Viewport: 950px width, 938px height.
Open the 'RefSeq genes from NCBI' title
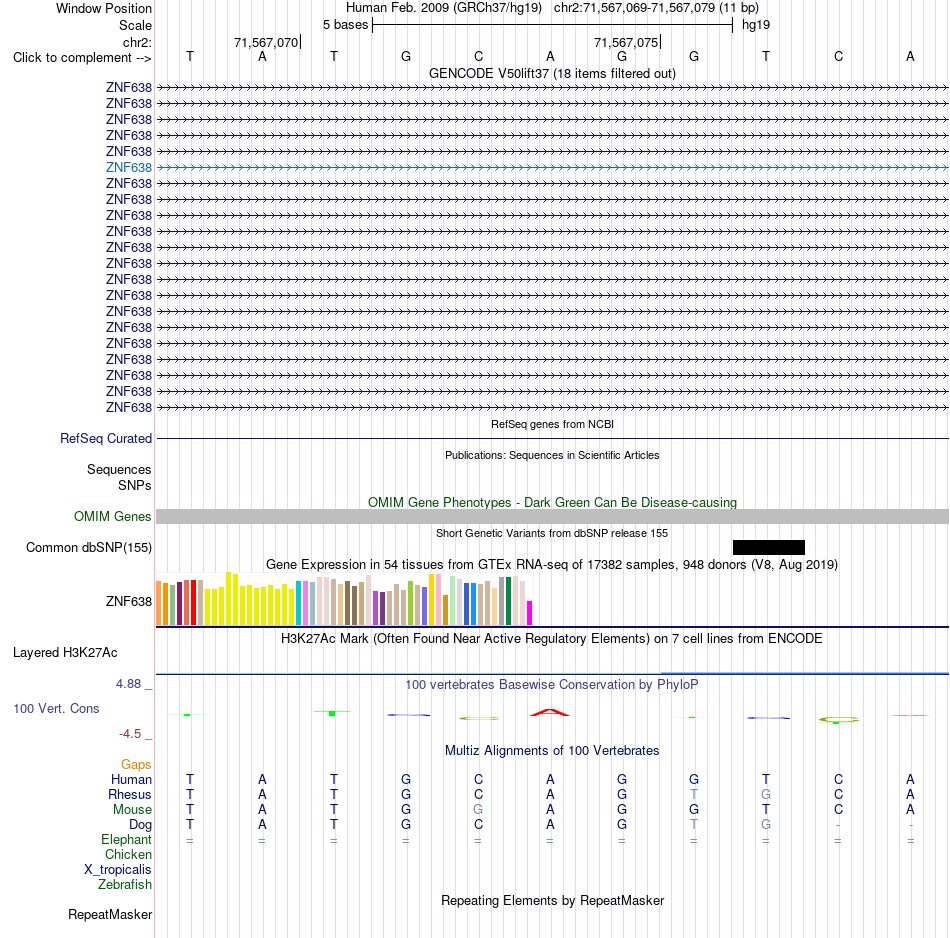[552, 424]
